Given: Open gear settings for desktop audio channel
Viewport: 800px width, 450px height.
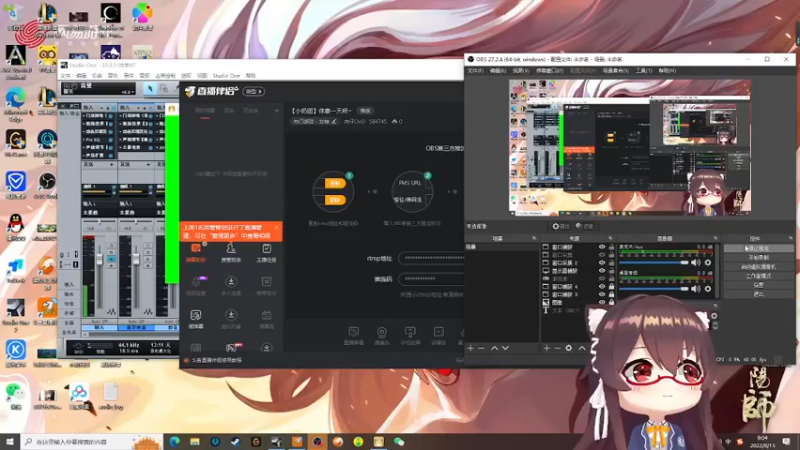Looking at the screenshot, I should point(708,289).
